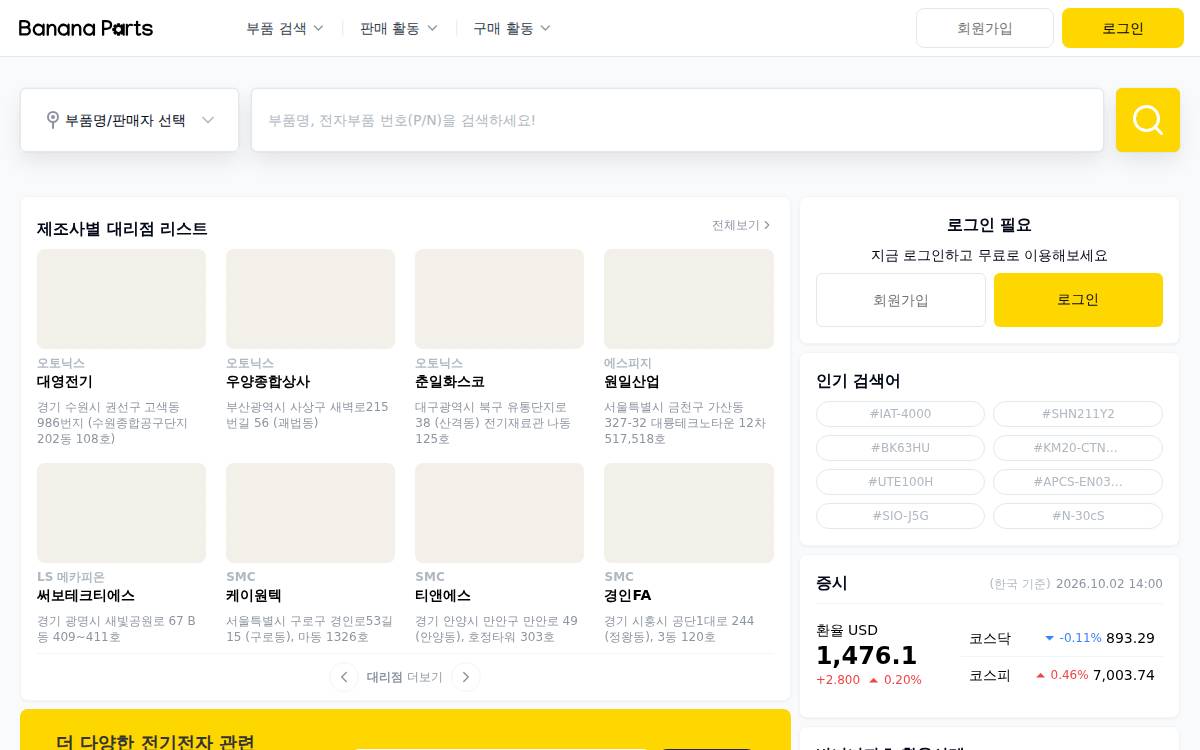Select popular keyword #N-30cS
This screenshot has height=750, width=1200.
1078,516
